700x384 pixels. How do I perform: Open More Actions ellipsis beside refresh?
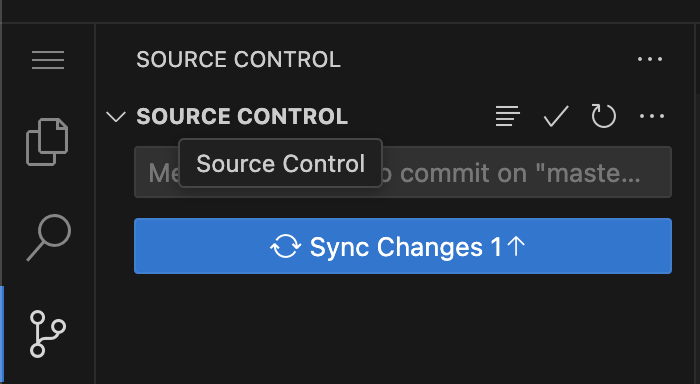click(x=652, y=117)
